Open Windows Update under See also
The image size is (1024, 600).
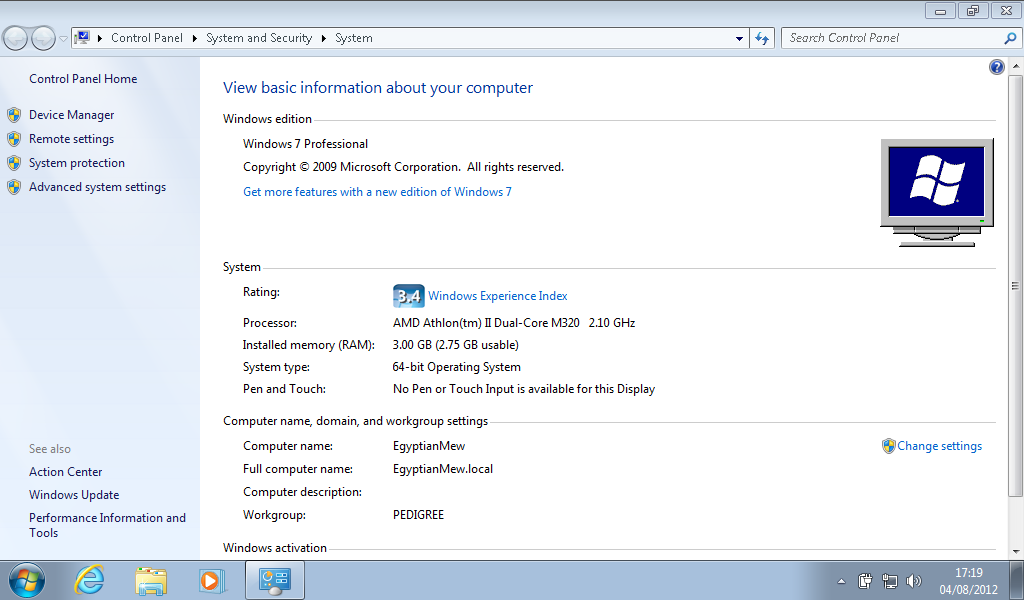74,495
